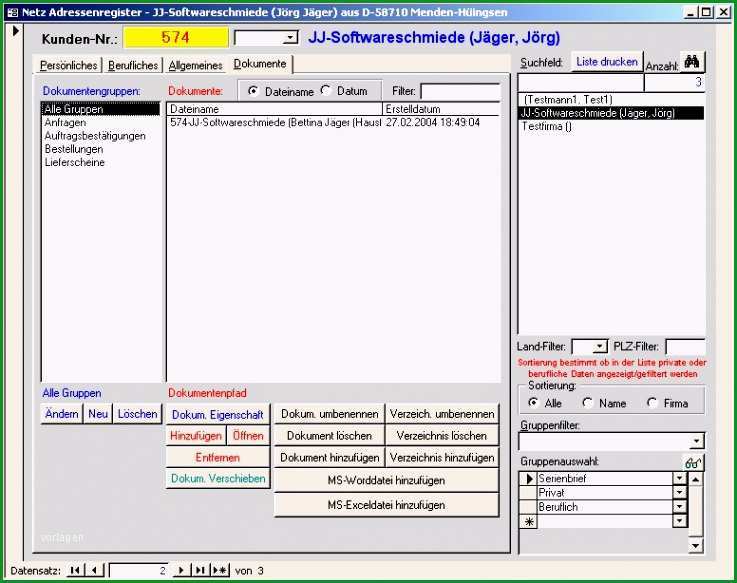Jump to last record navigation button
The width and height of the screenshot is (737, 583).
[200, 570]
